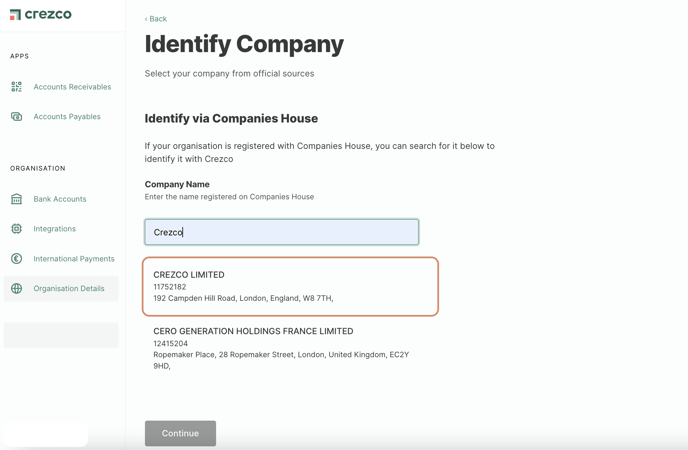
Task: Go to Bank Accounts page
Action: [61, 199]
